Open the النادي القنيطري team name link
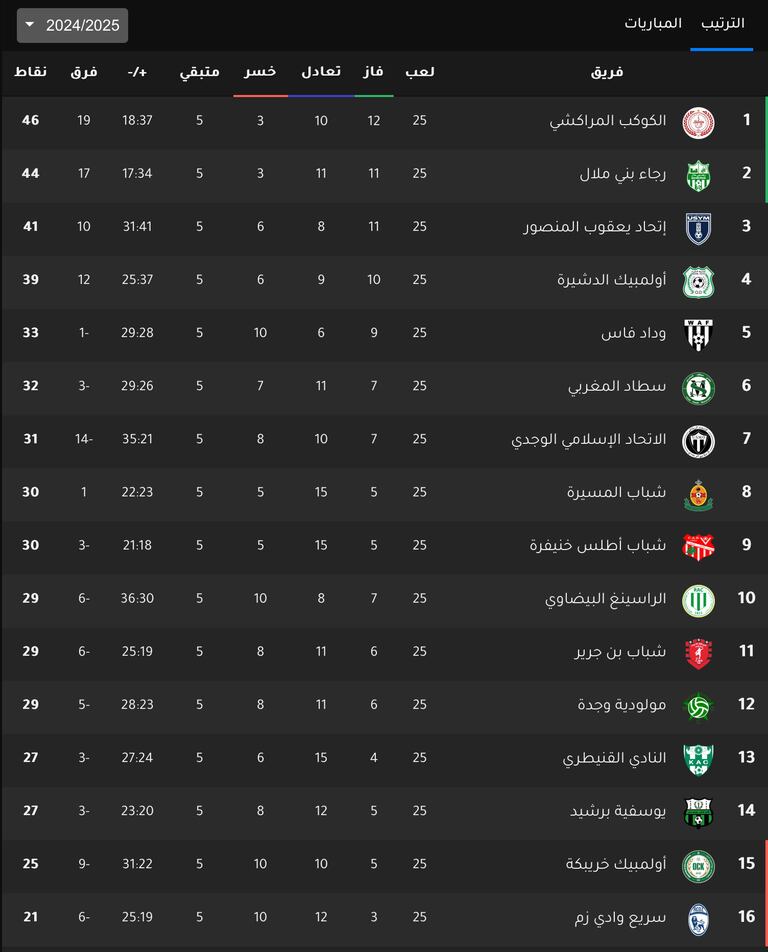This screenshot has height=952, width=768. click(x=614, y=757)
